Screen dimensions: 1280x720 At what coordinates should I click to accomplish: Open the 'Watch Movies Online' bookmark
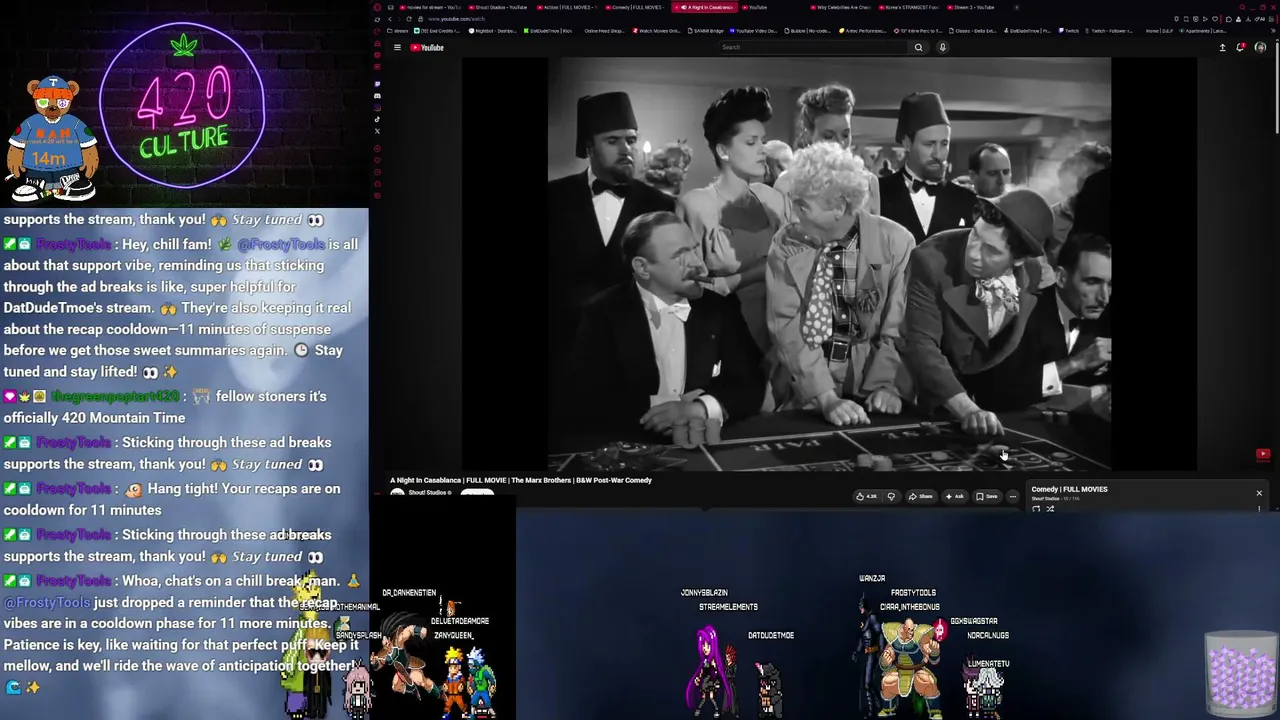click(x=657, y=31)
